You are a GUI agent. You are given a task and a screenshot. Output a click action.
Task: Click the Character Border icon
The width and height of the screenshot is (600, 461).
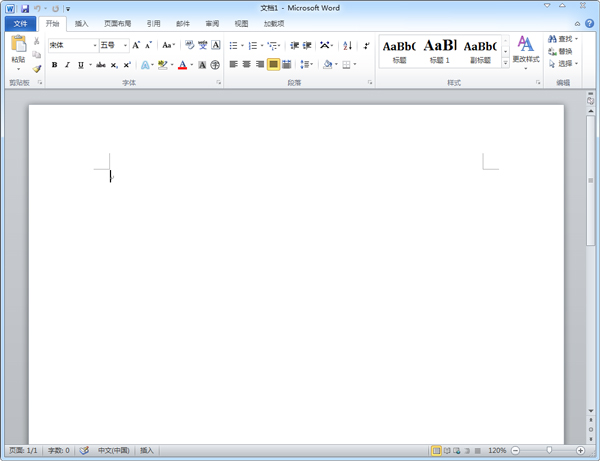click(x=216, y=45)
